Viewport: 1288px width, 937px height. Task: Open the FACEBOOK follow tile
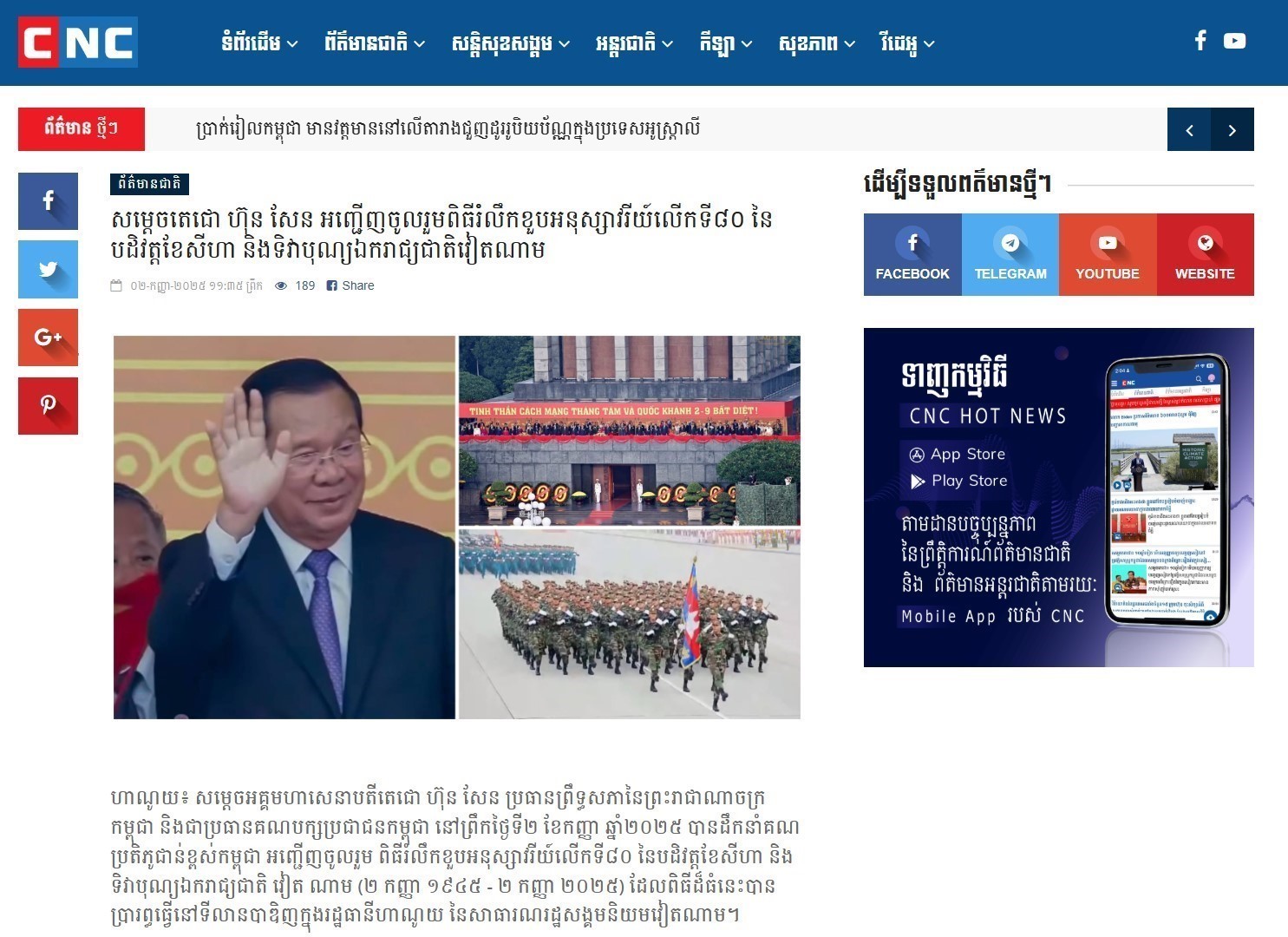(912, 255)
